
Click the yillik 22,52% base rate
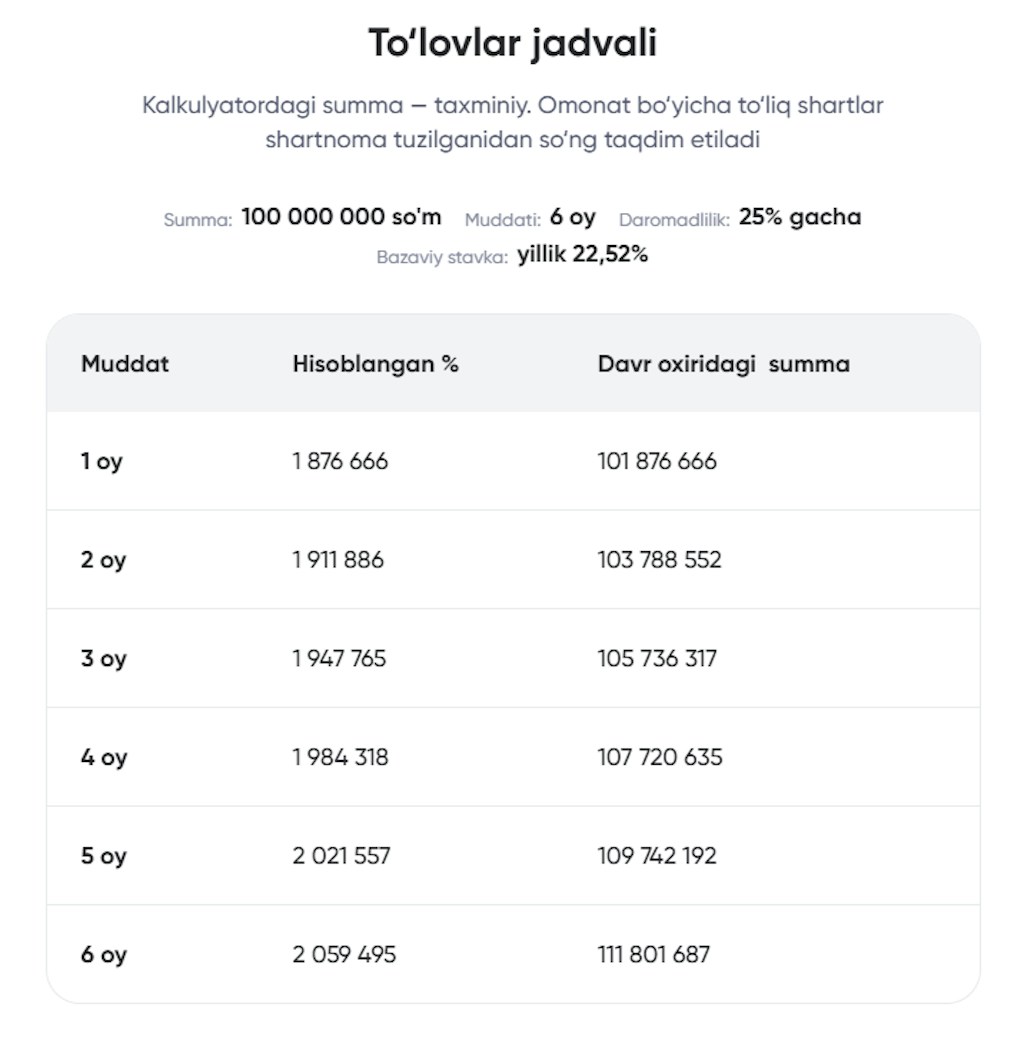[x=582, y=255]
